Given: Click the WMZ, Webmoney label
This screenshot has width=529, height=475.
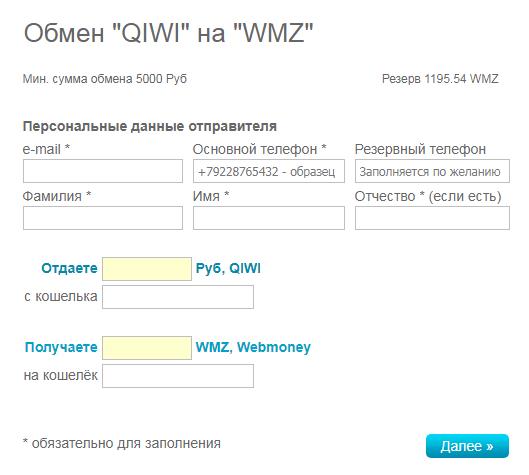Looking at the screenshot, I should coord(253,347).
